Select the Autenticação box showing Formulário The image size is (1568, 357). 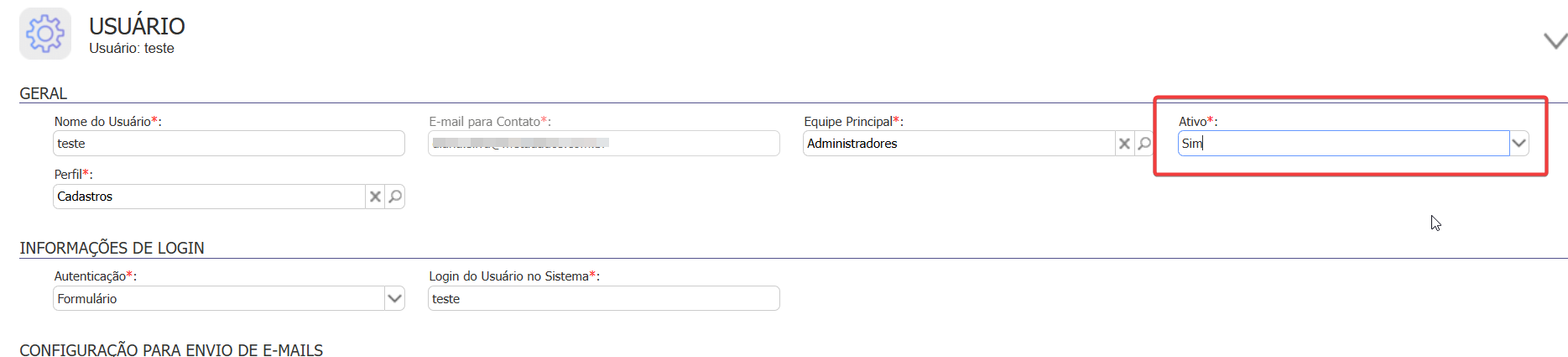click(x=218, y=298)
